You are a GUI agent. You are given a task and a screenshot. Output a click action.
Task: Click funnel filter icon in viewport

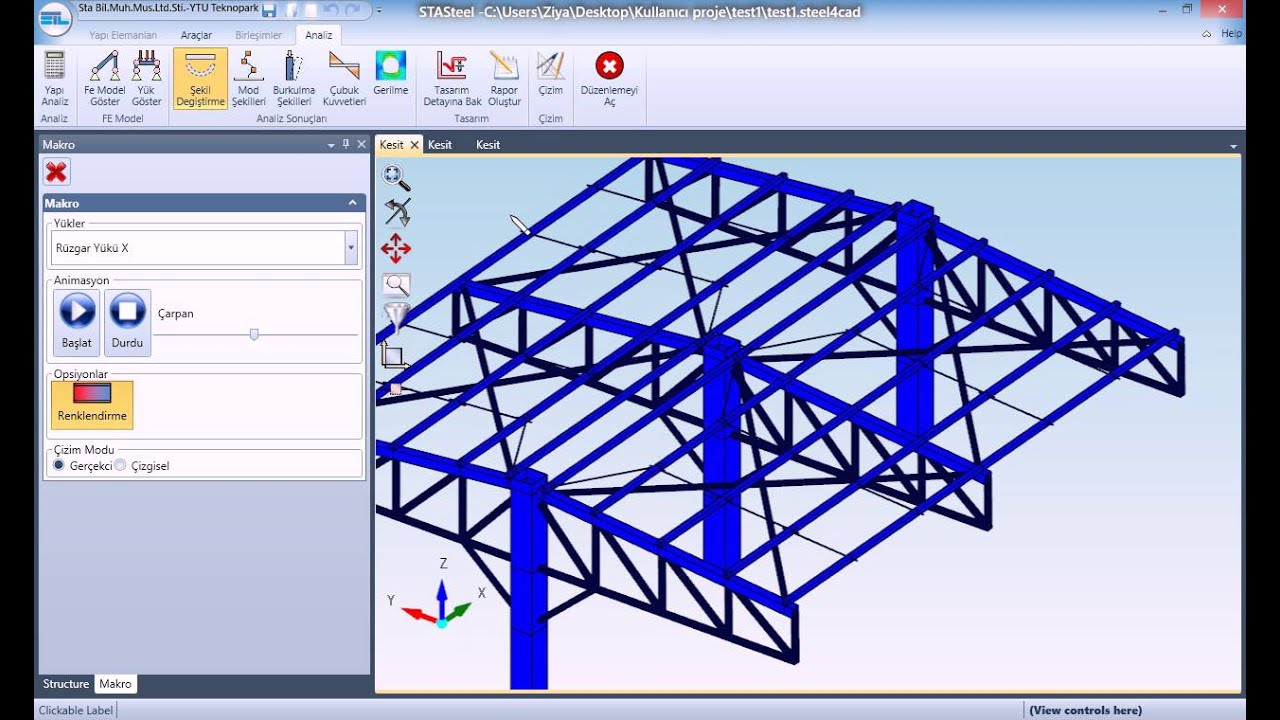(397, 318)
